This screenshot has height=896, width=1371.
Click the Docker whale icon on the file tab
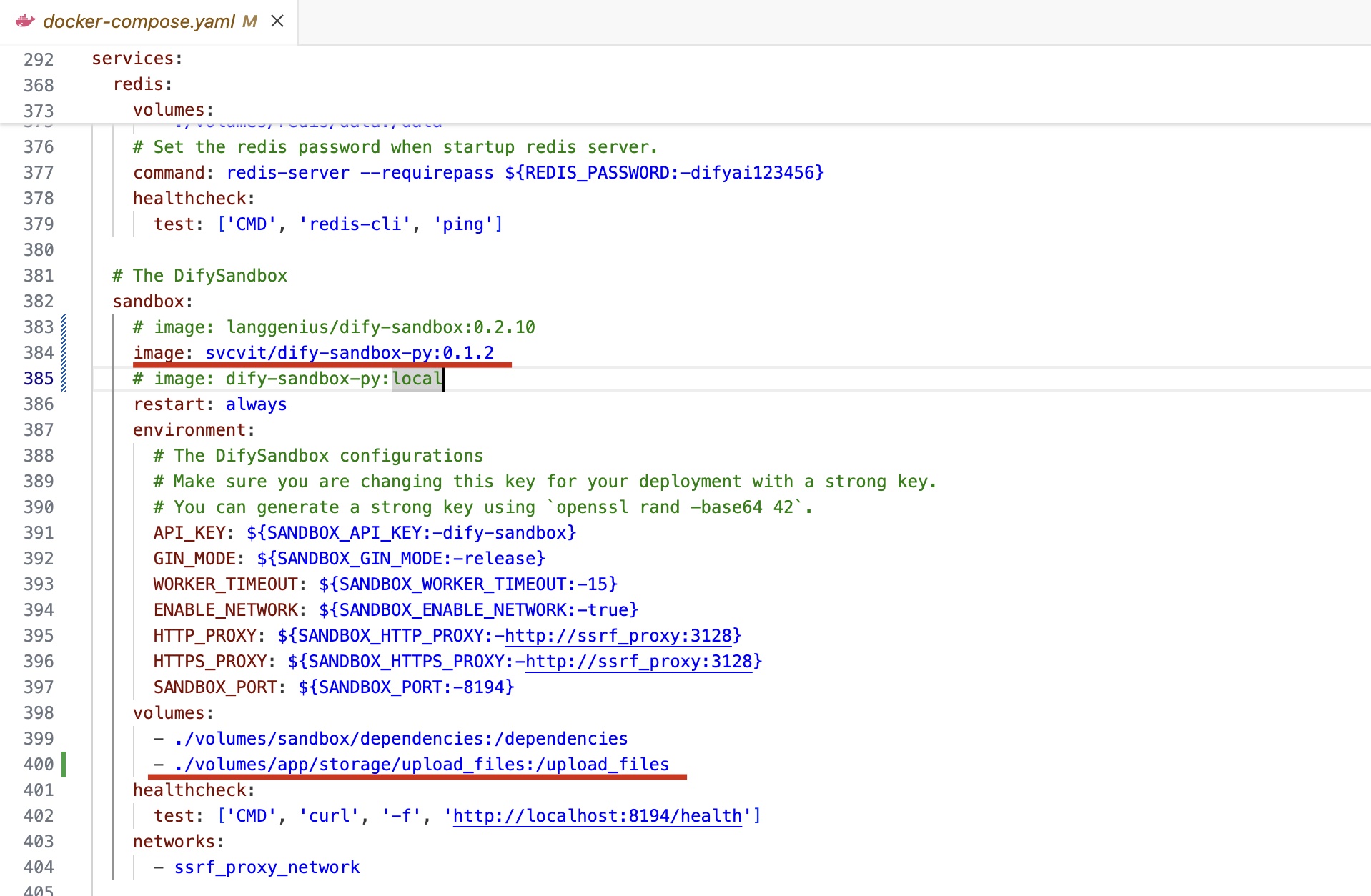(25, 21)
